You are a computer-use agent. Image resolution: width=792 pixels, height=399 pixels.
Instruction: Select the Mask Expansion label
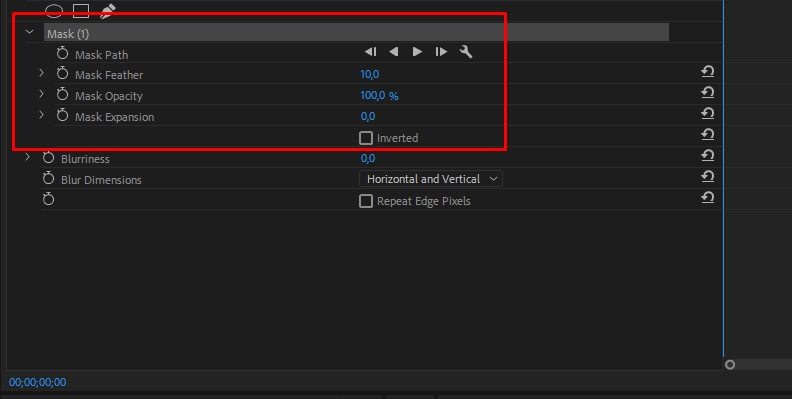pos(115,117)
